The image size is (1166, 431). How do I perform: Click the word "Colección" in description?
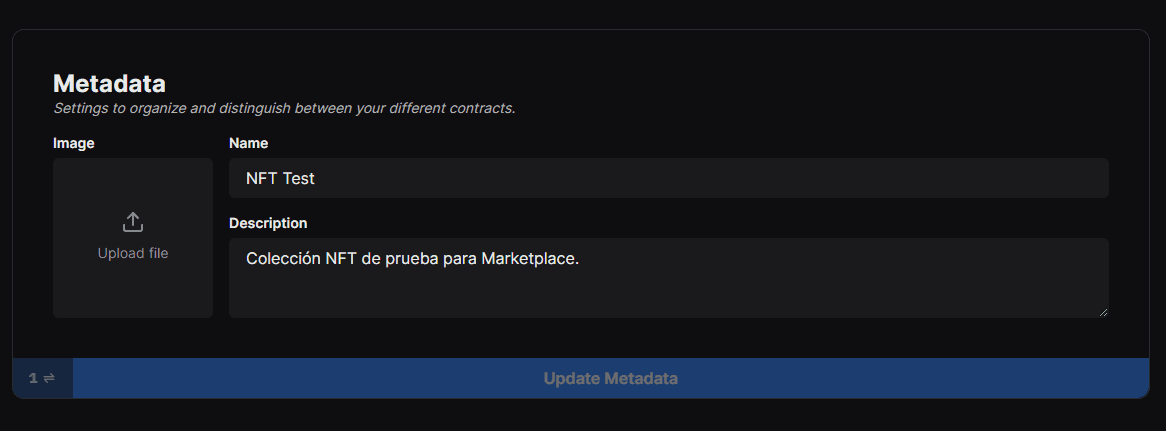[x=283, y=259]
